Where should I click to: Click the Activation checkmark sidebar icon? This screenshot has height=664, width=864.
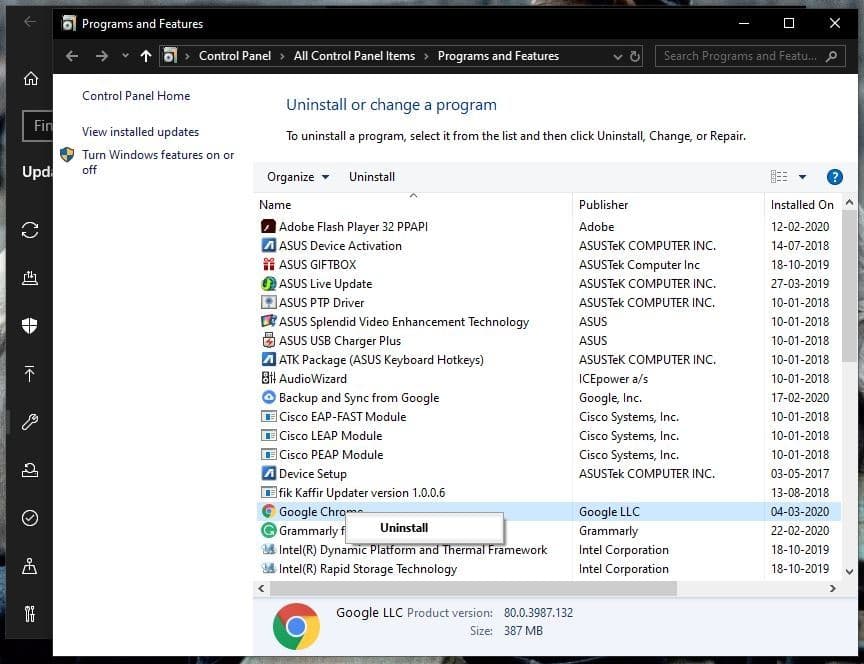pyautogui.click(x=30, y=518)
